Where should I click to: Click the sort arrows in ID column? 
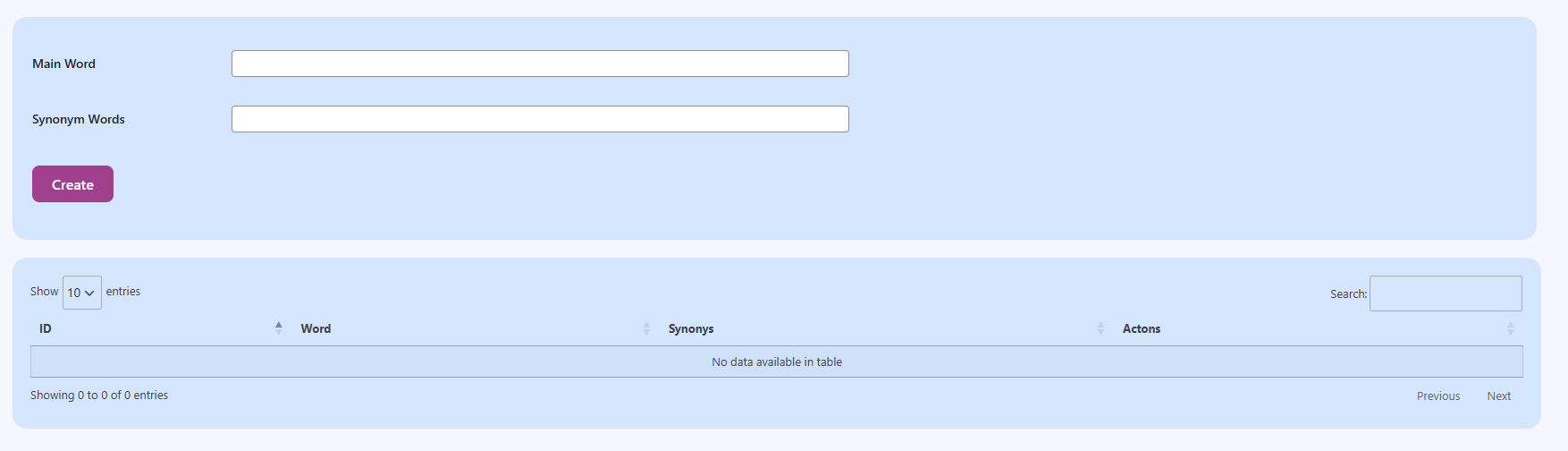(x=279, y=328)
